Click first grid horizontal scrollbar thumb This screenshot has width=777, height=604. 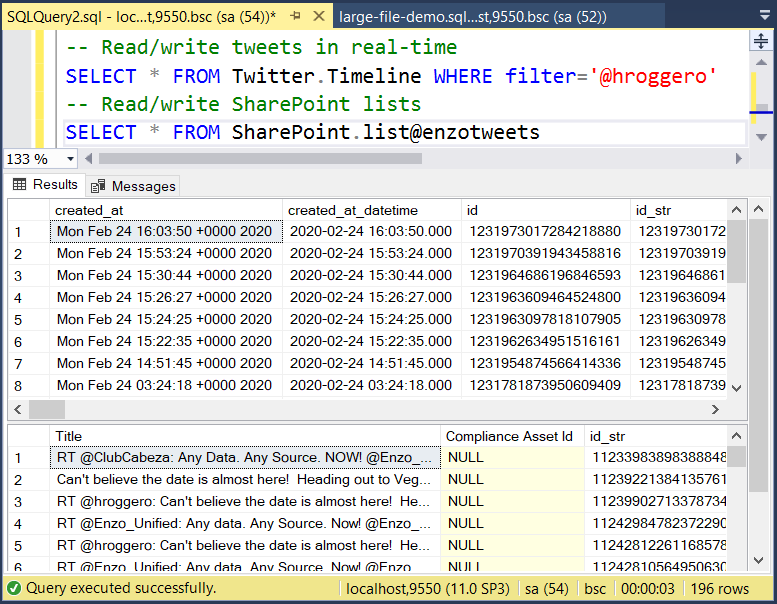pyautogui.click(x=47, y=409)
